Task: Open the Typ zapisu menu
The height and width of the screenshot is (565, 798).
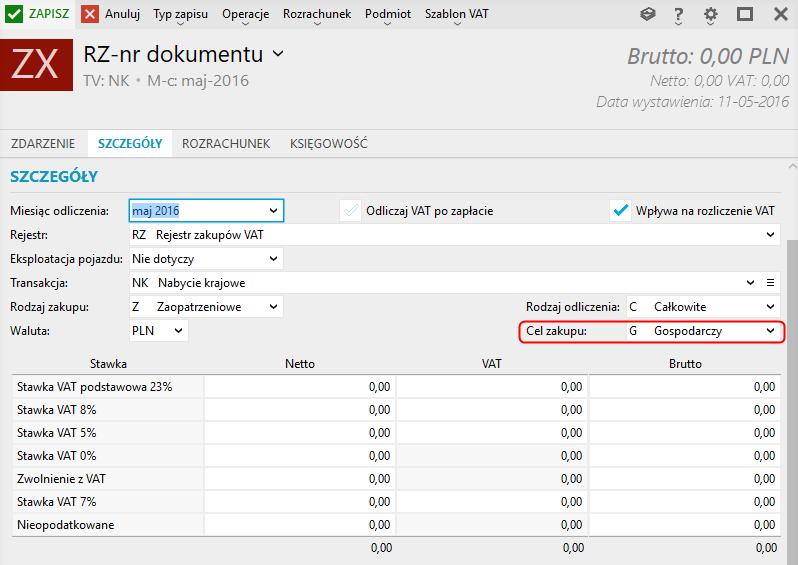Action: tap(180, 14)
